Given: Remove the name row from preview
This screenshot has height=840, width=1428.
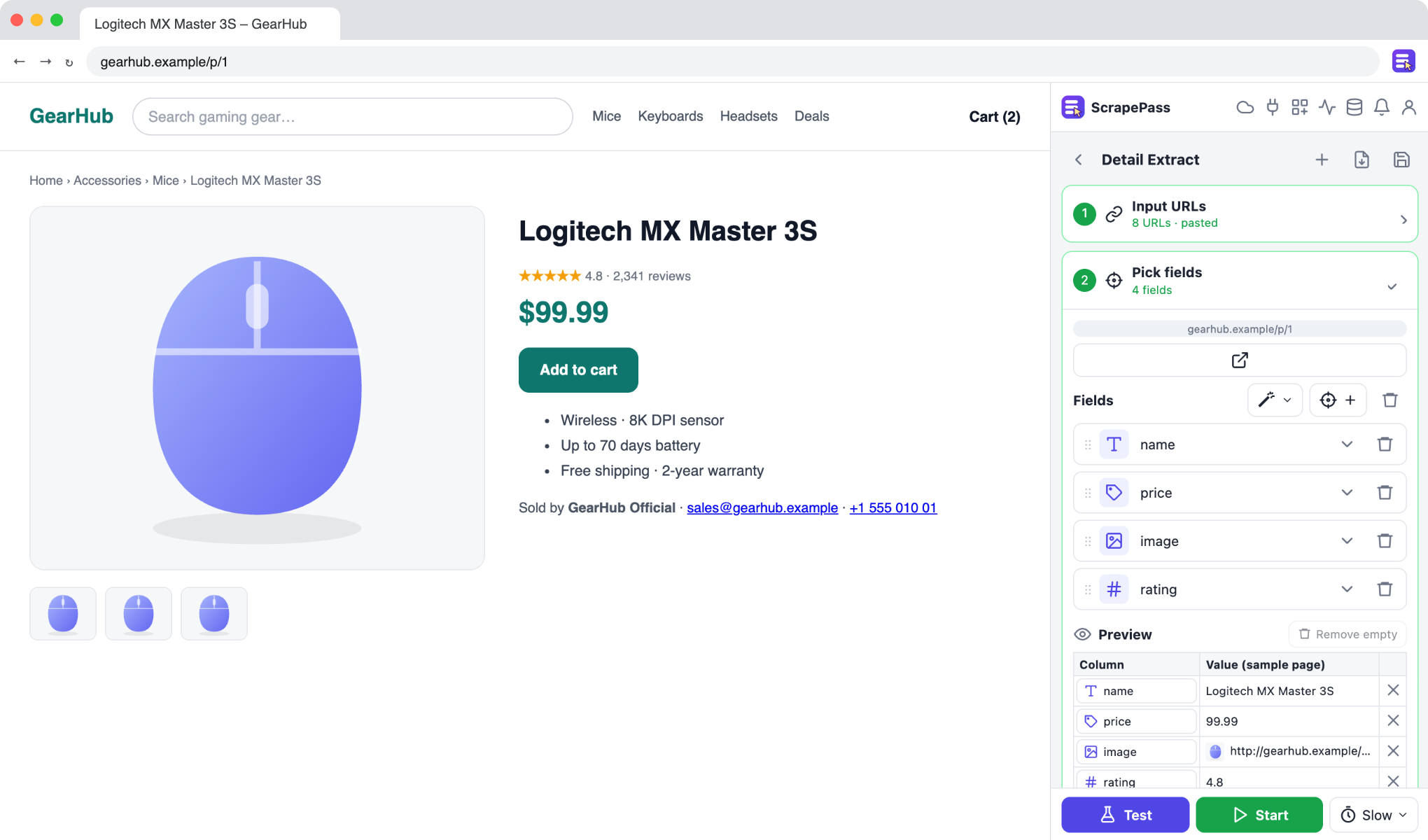Looking at the screenshot, I should 1393,690.
